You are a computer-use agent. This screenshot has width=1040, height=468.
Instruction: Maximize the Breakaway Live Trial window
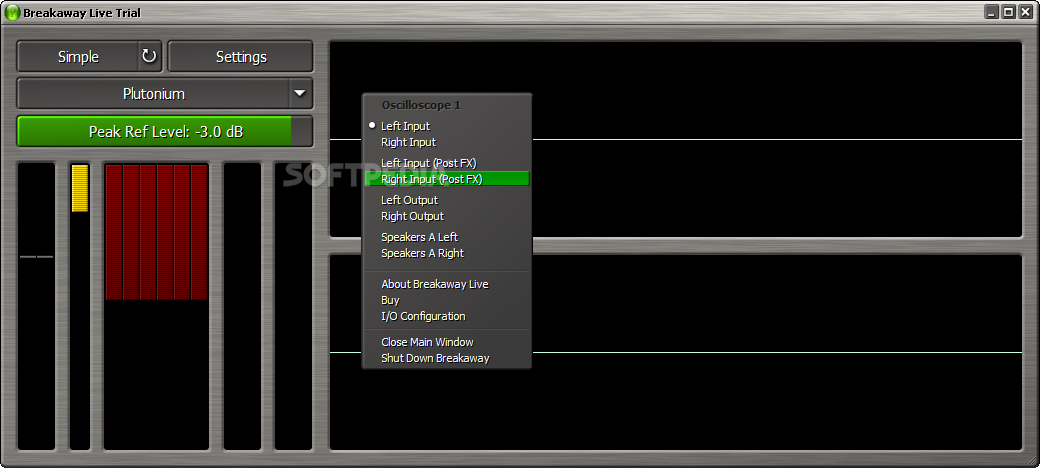pos(1008,12)
